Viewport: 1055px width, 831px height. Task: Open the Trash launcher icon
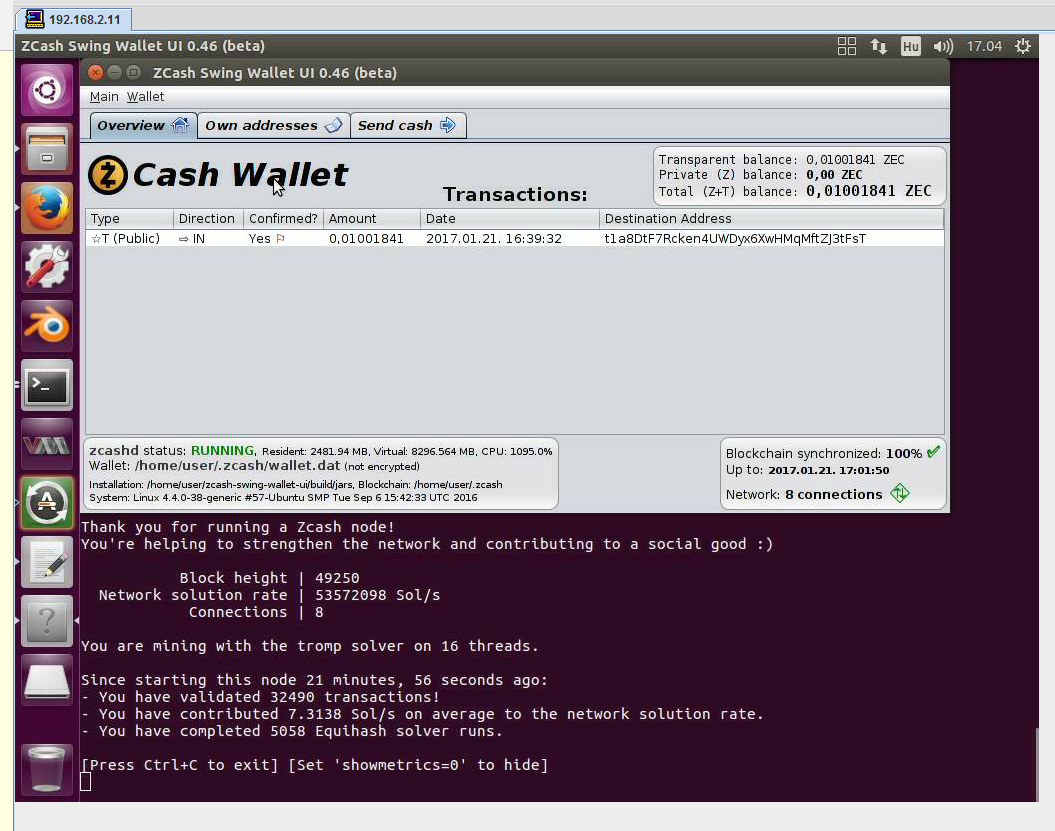(x=46, y=769)
